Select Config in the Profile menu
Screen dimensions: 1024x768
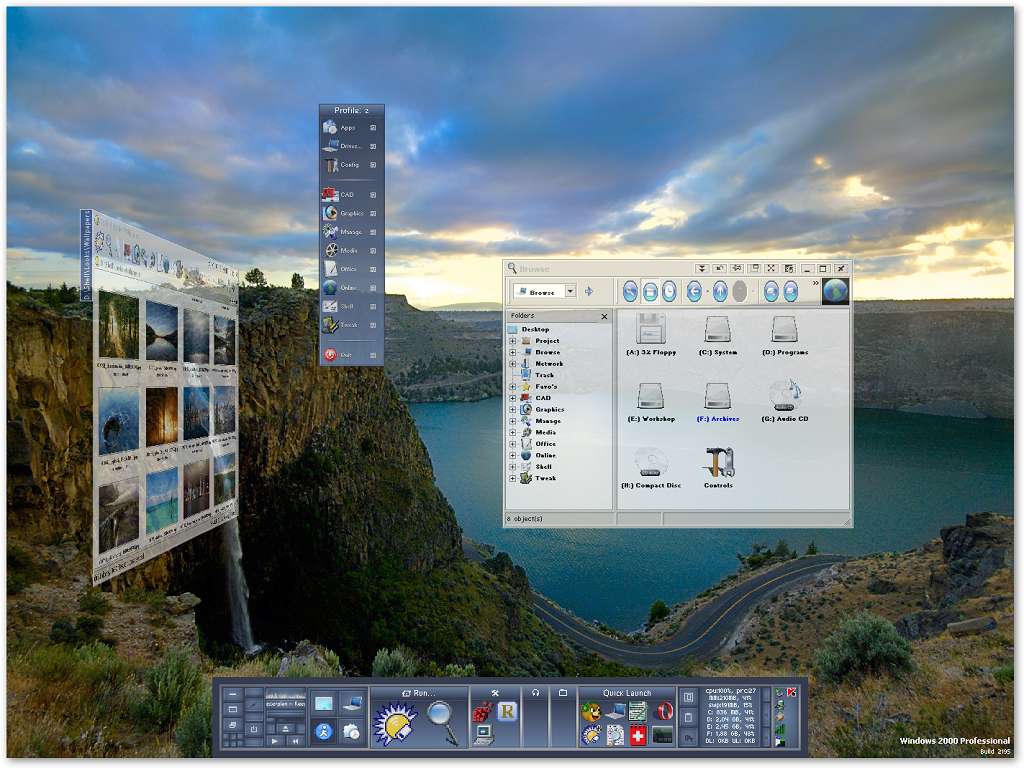(x=348, y=165)
